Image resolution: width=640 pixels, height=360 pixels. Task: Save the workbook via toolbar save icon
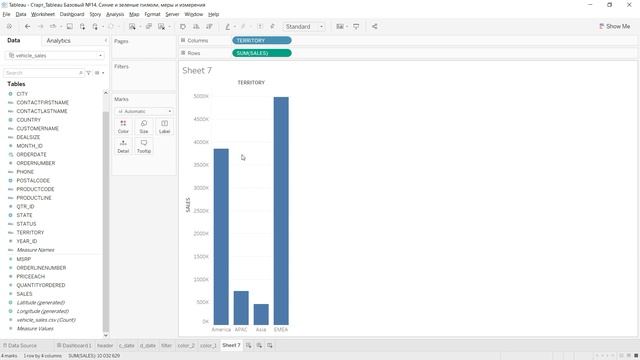[70, 27]
